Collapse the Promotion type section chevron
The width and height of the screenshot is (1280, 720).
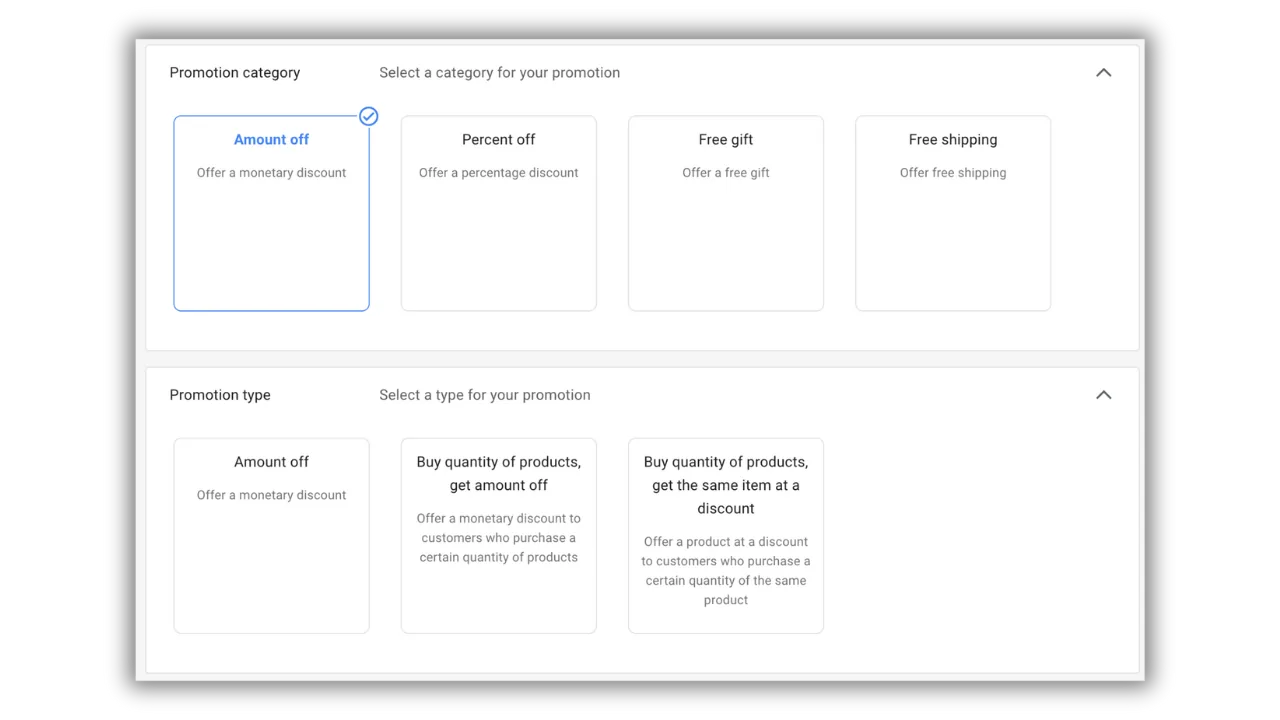[1103, 395]
